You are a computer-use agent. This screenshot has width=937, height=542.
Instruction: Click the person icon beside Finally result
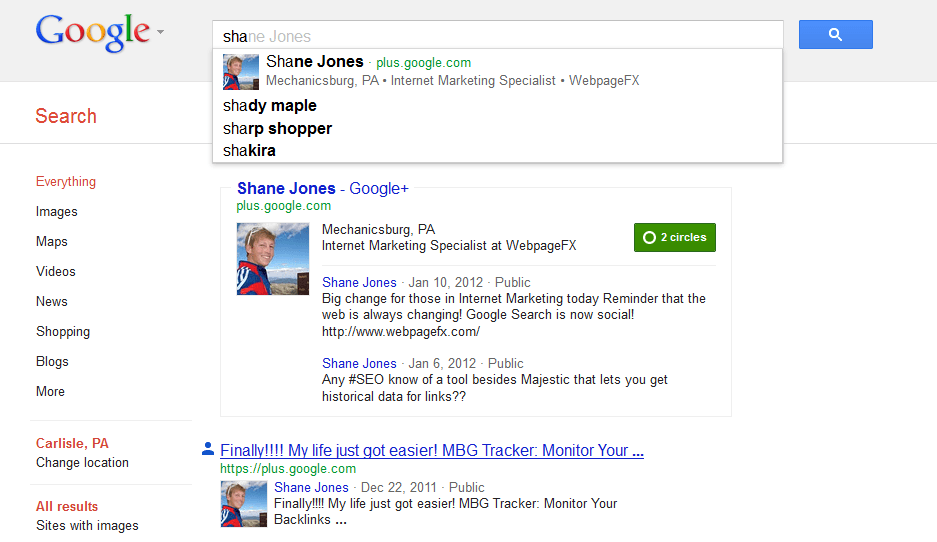point(208,448)
